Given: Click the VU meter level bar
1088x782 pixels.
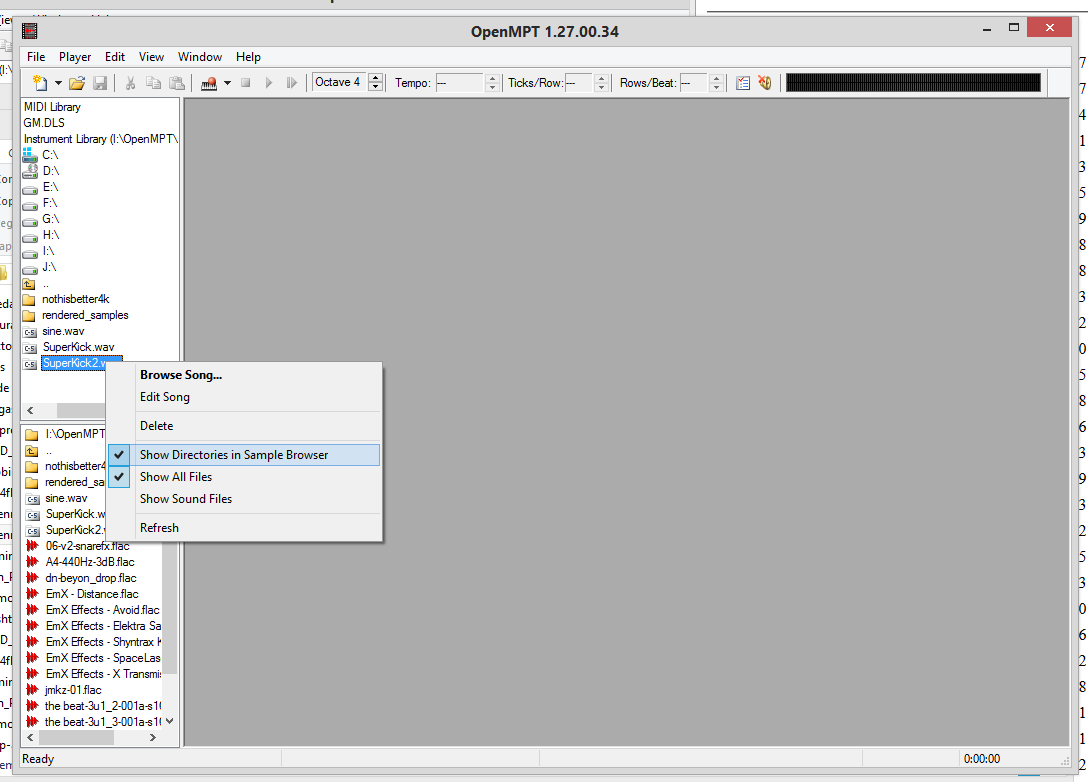Looking at the screenshot, I should [x=913, y=83].
